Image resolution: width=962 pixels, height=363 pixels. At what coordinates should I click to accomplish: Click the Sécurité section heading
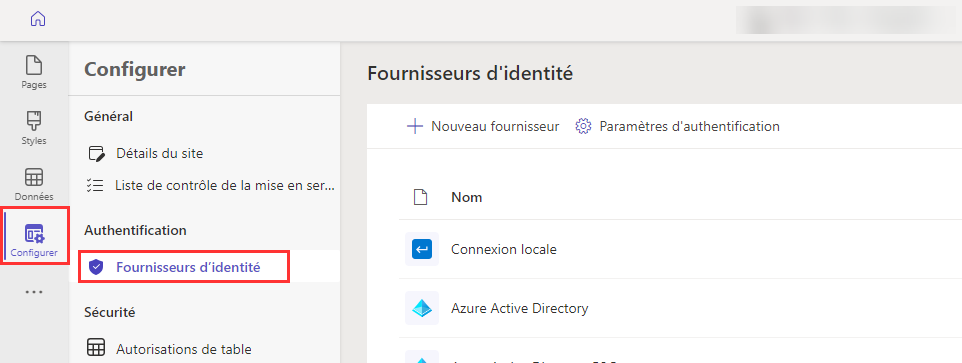tap(109, 312)
